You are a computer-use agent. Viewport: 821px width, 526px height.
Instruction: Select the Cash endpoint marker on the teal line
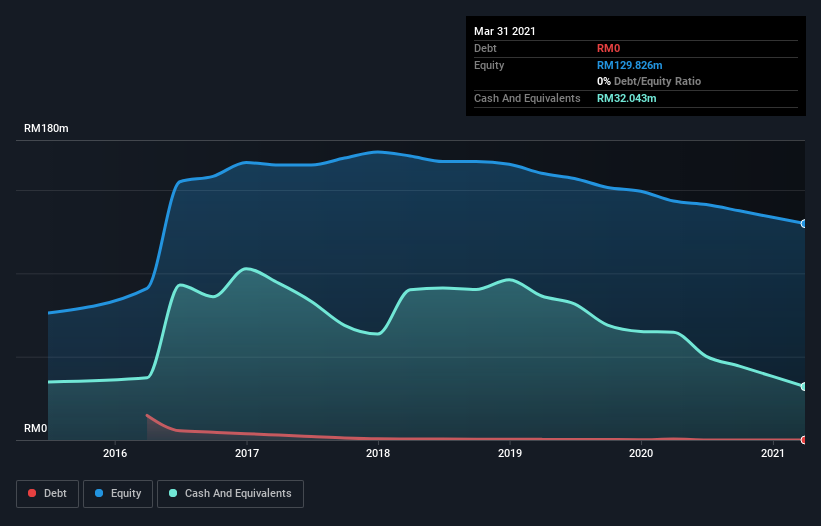pyautogui.click(x=804, y=386)
